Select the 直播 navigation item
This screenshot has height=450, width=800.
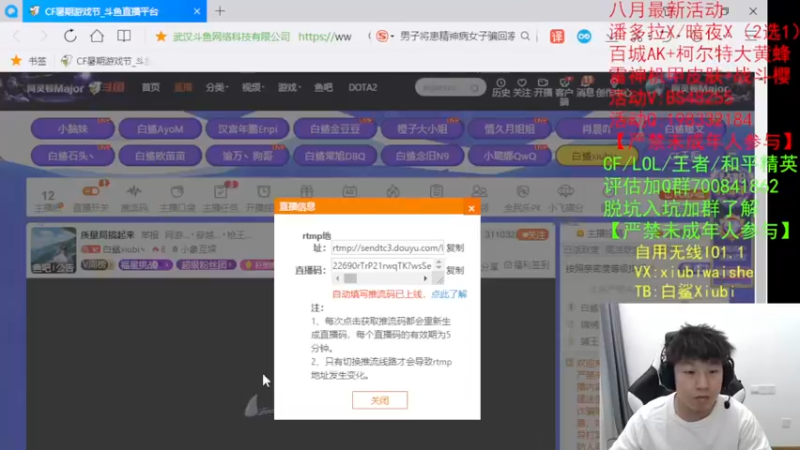[183, 88]
